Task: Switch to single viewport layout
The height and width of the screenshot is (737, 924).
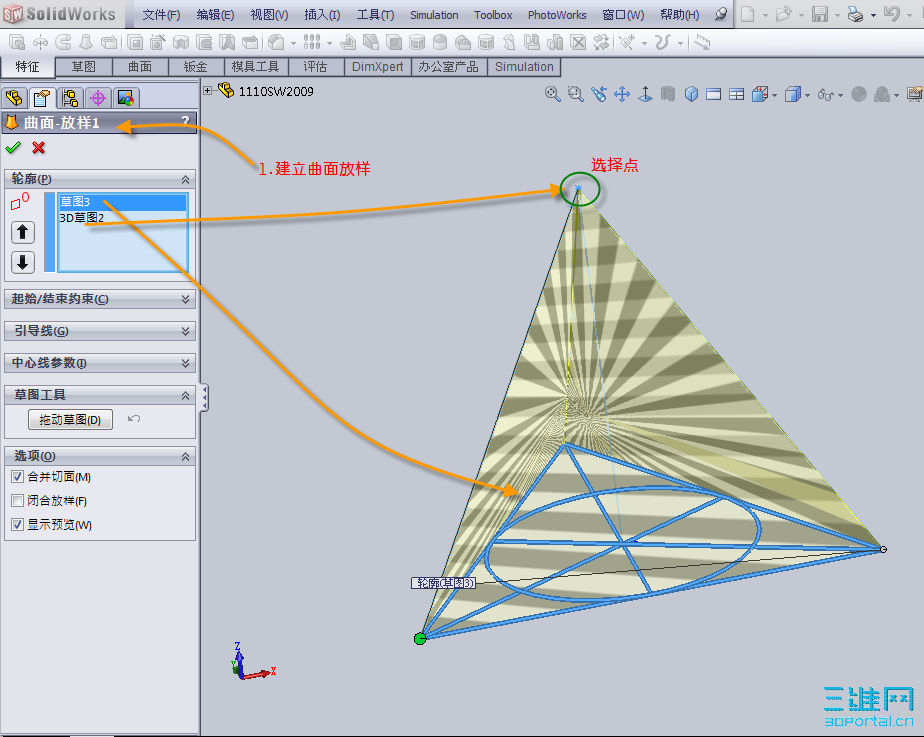Action: (x=714, y=94)
